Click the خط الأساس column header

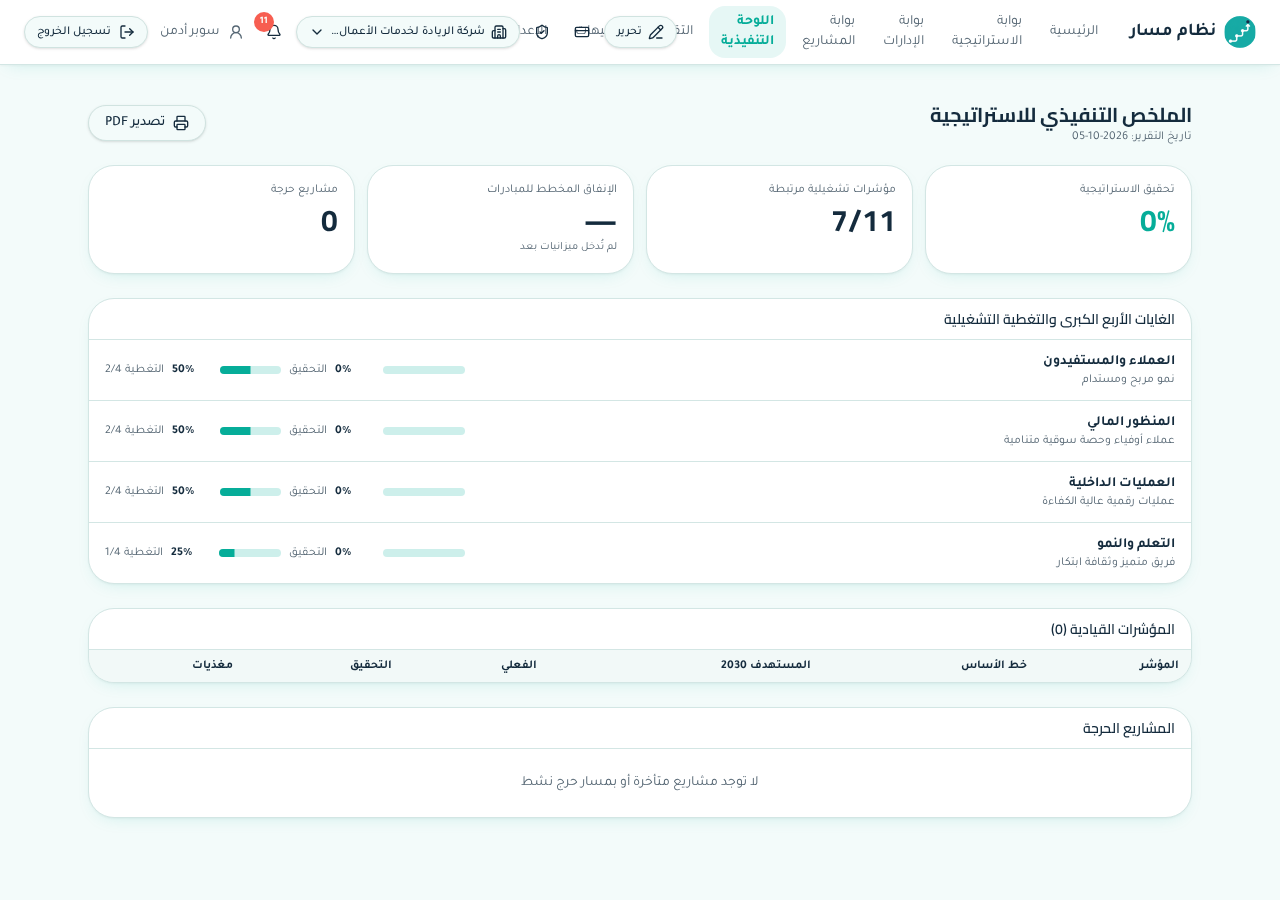(x=994, y=665)
